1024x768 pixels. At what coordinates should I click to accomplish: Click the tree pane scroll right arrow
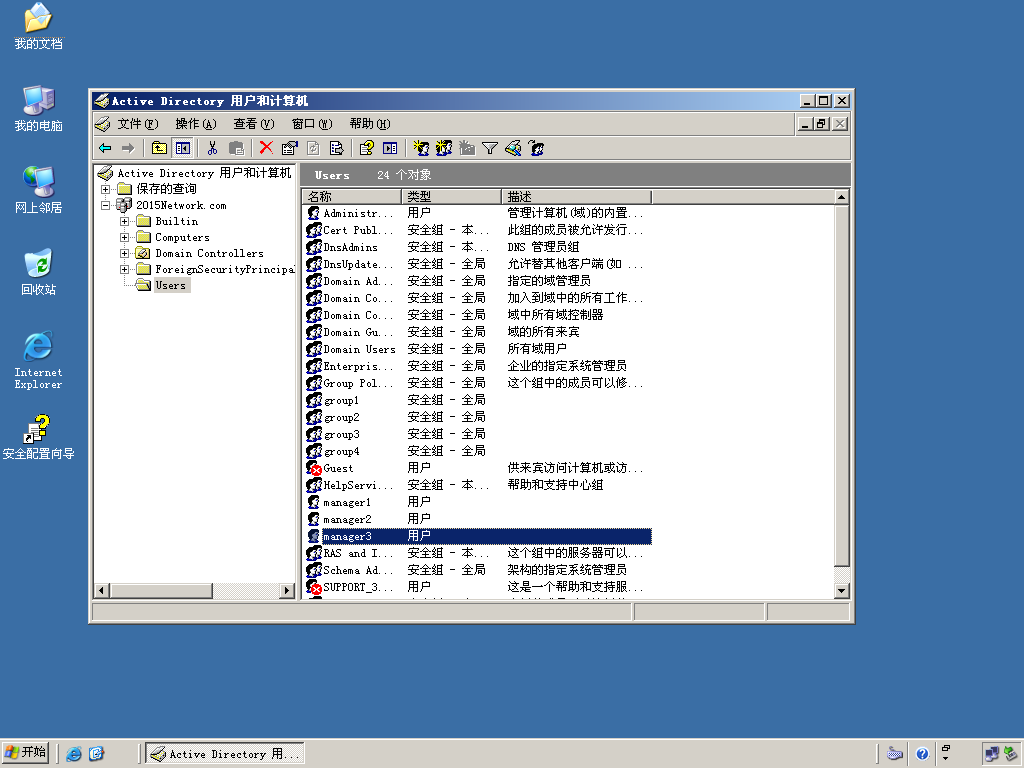[x=287, y=590]
